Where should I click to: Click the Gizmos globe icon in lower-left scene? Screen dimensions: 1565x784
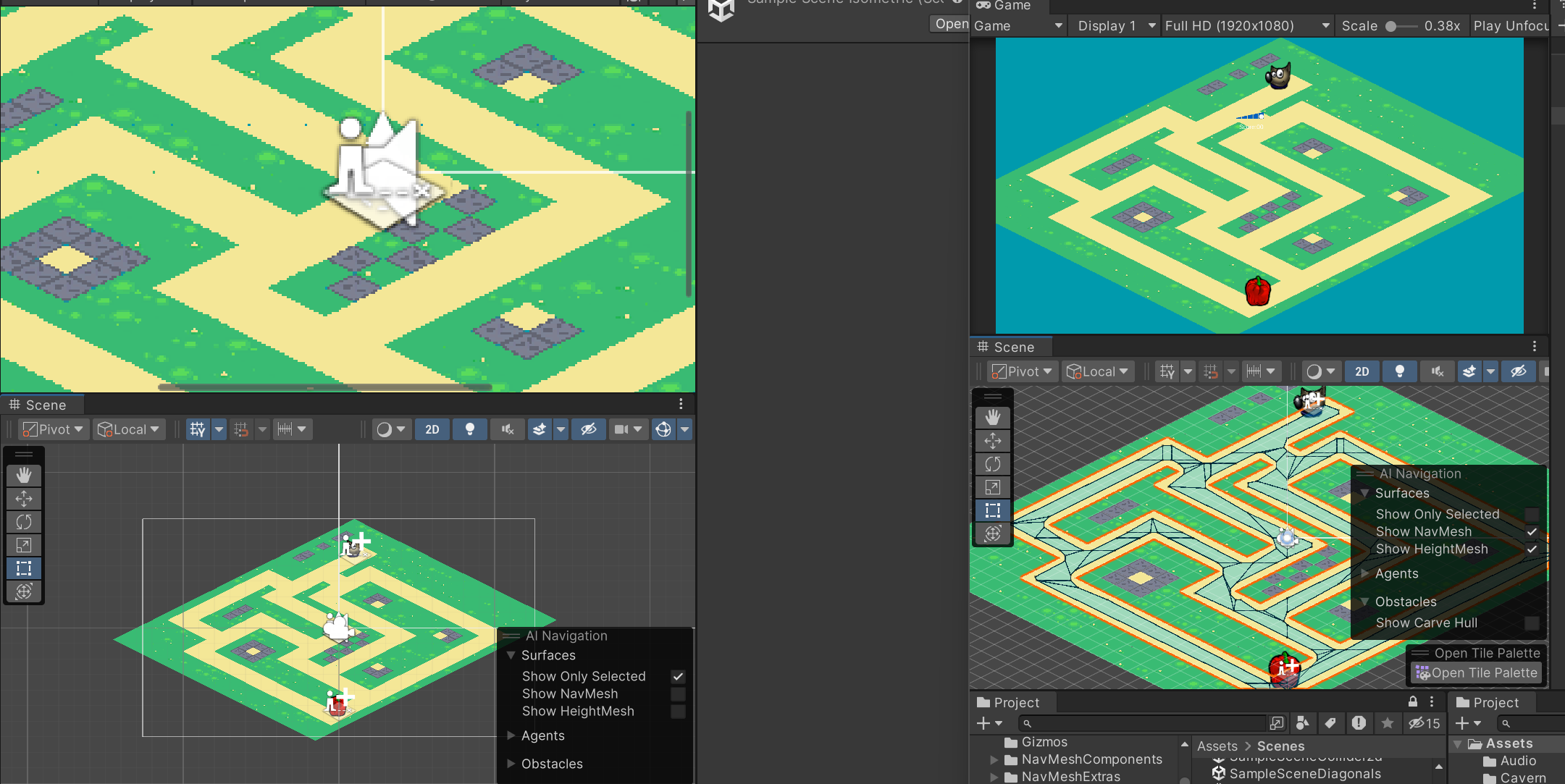pyautogui.click(x=663, y=429)
